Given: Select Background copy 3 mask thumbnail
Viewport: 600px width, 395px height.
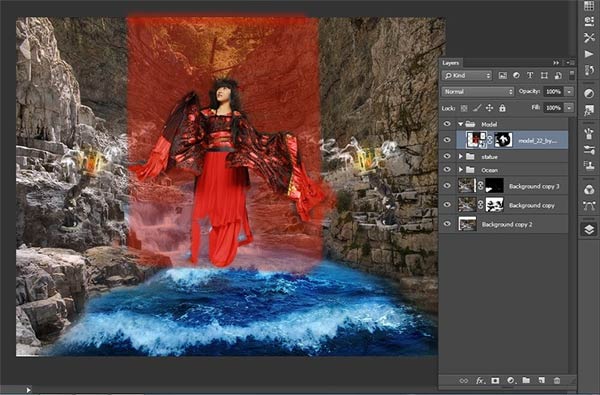Looking at the screenshot, I should 494,186.
